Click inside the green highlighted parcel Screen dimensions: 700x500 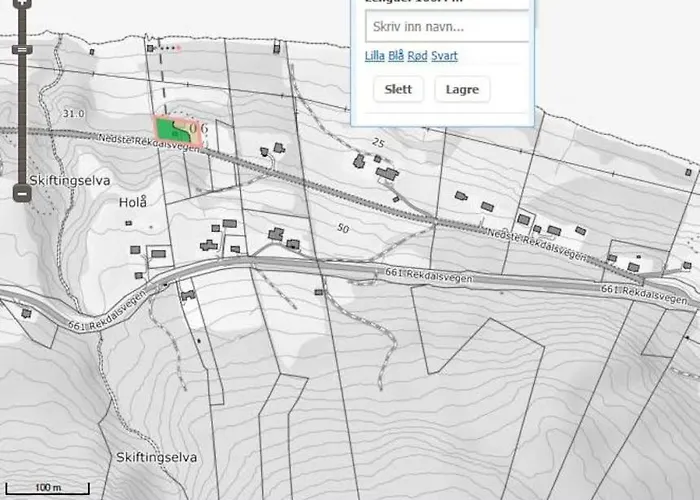pos(170,131)
